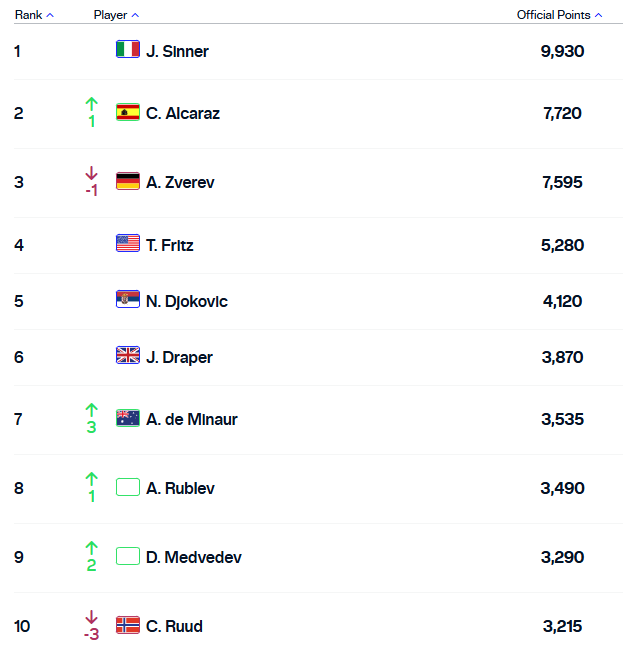Click the British flag beside J. Draper
The height and width of the screenshot is (653, 623).
127,356
